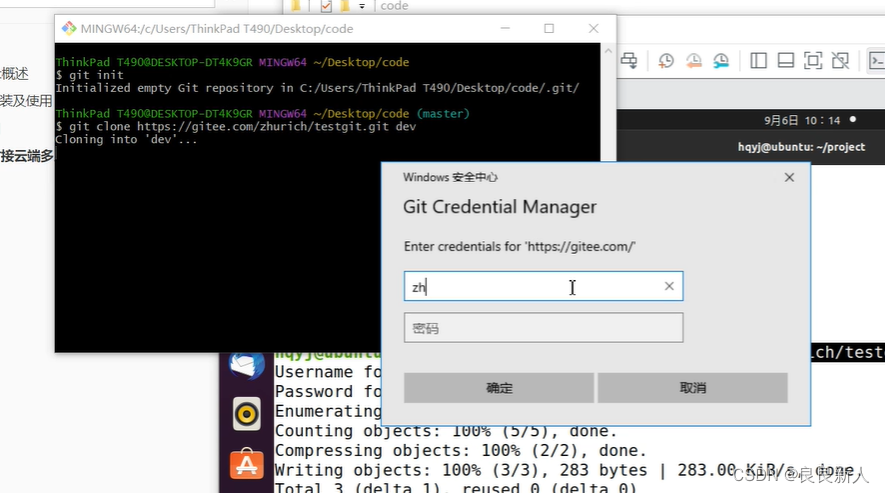This screenshot has width=885, height=493.
Task: Clear the username field with the X icon
Action: (669, 286)
